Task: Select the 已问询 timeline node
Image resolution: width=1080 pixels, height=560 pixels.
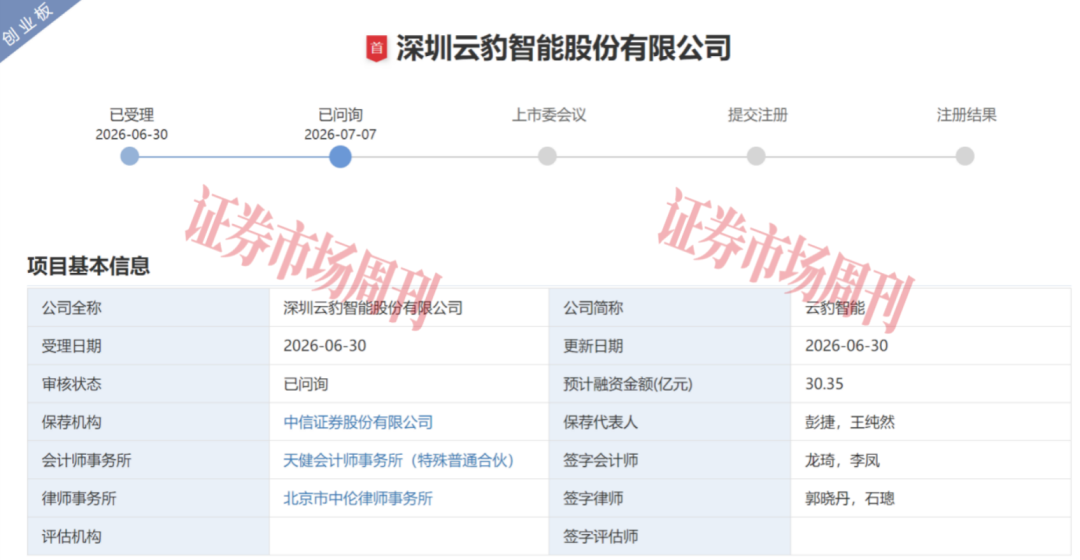Action: click(340, 156)
